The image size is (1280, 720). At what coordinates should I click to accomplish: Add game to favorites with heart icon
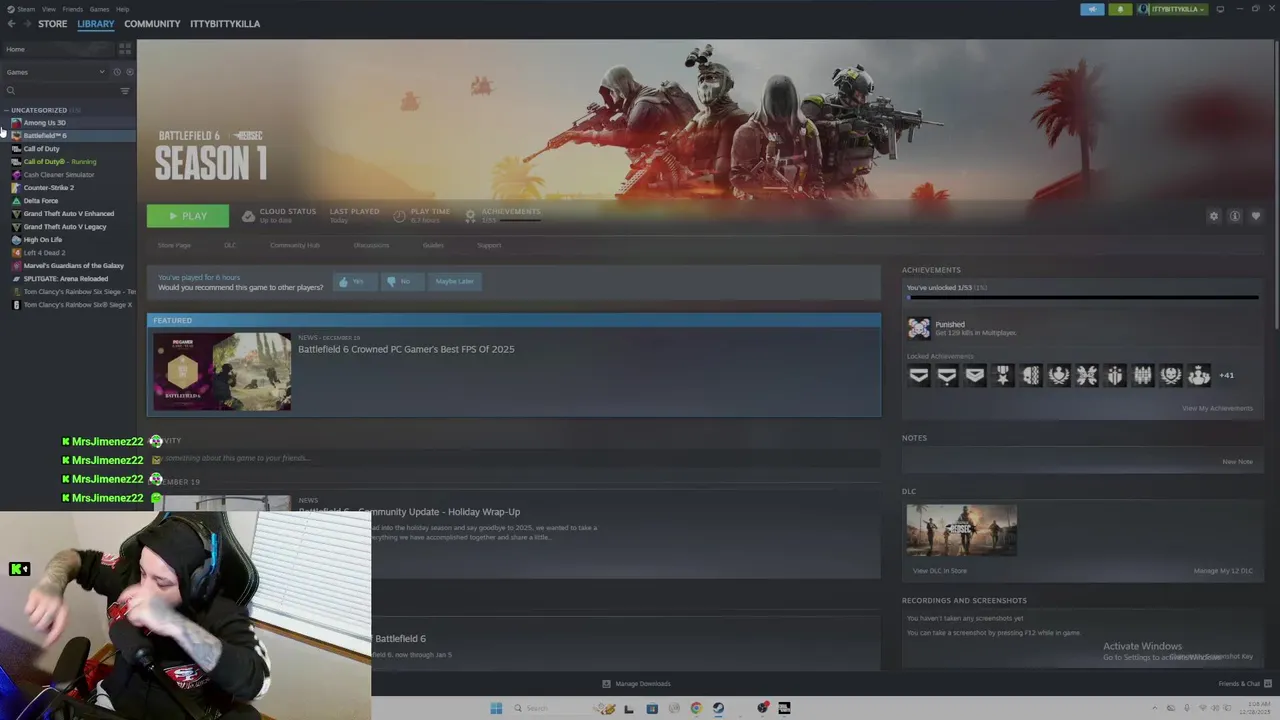click(x=1256, y=216)
